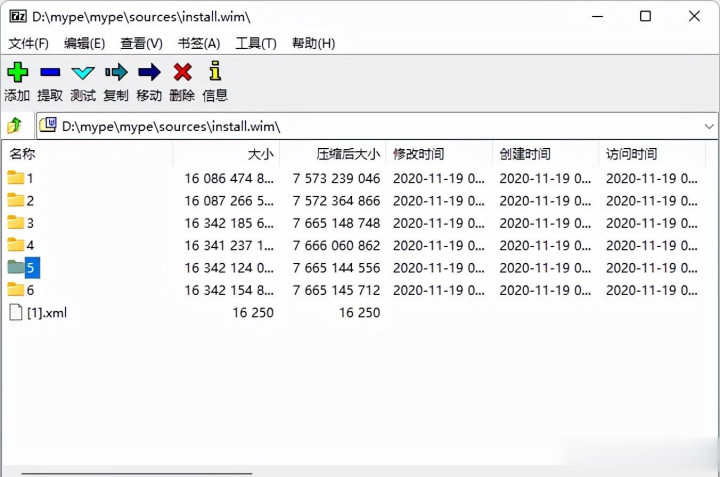Go up one folder level arrow icon
The height and width of the screenshot is (477, 720).
pyautogui.click(x=15, y=125)
